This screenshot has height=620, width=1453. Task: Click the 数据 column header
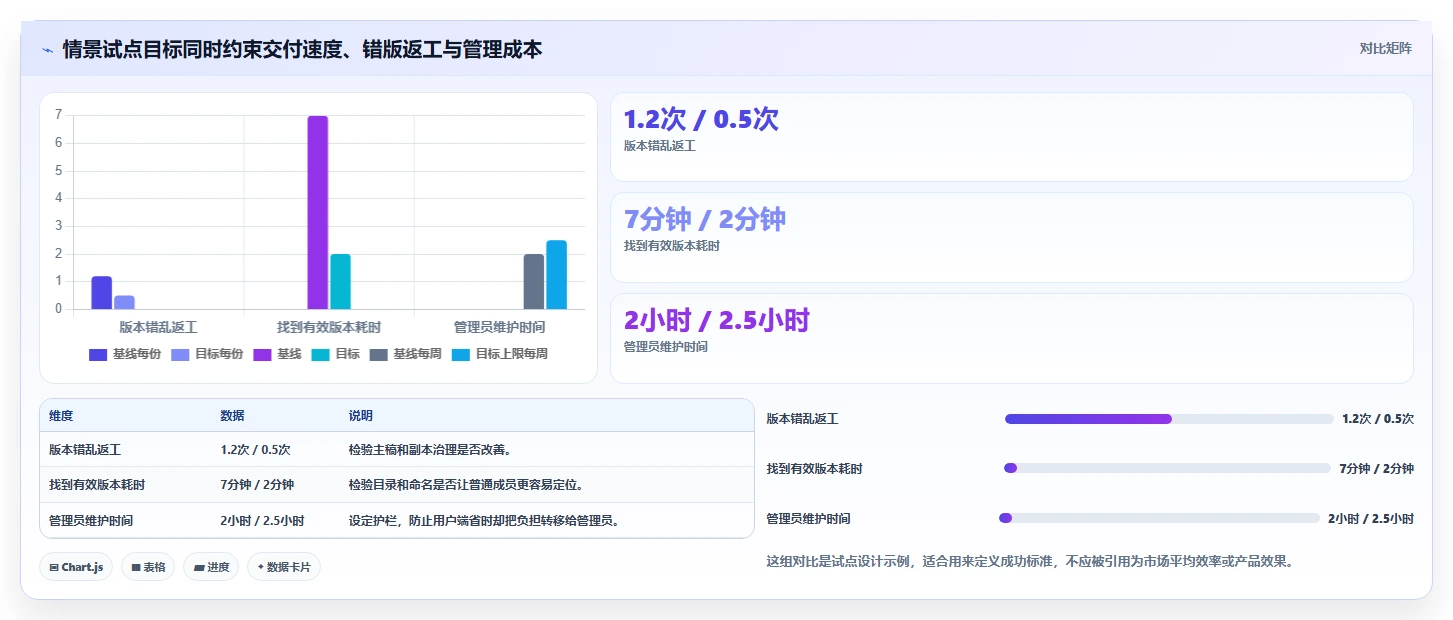click(233, 416)
